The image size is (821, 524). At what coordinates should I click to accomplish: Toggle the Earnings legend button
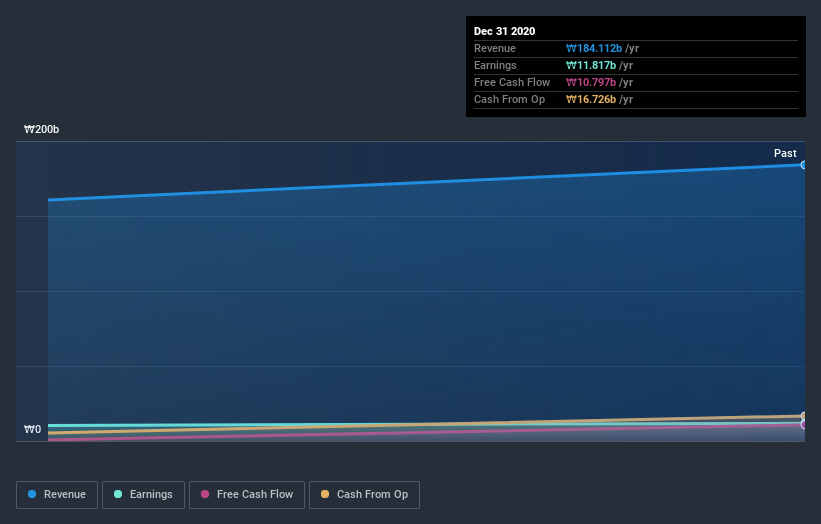pos(143,495)
